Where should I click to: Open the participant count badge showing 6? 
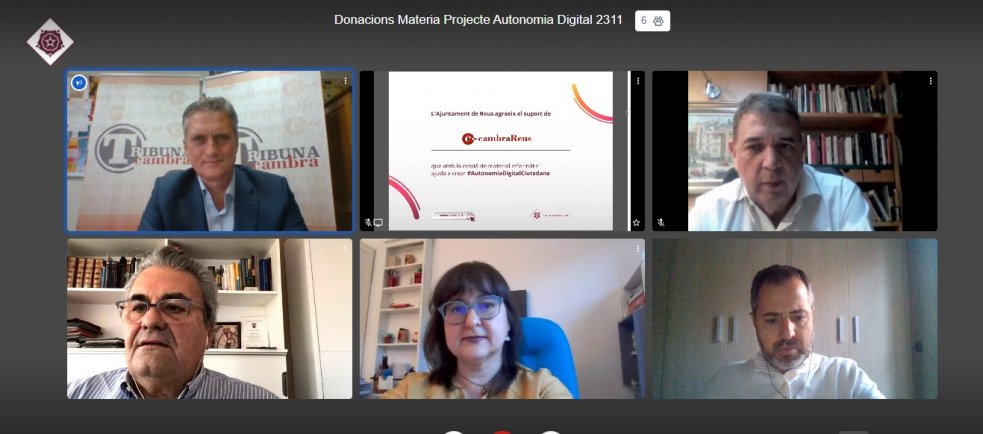click(x=652, y=21)
